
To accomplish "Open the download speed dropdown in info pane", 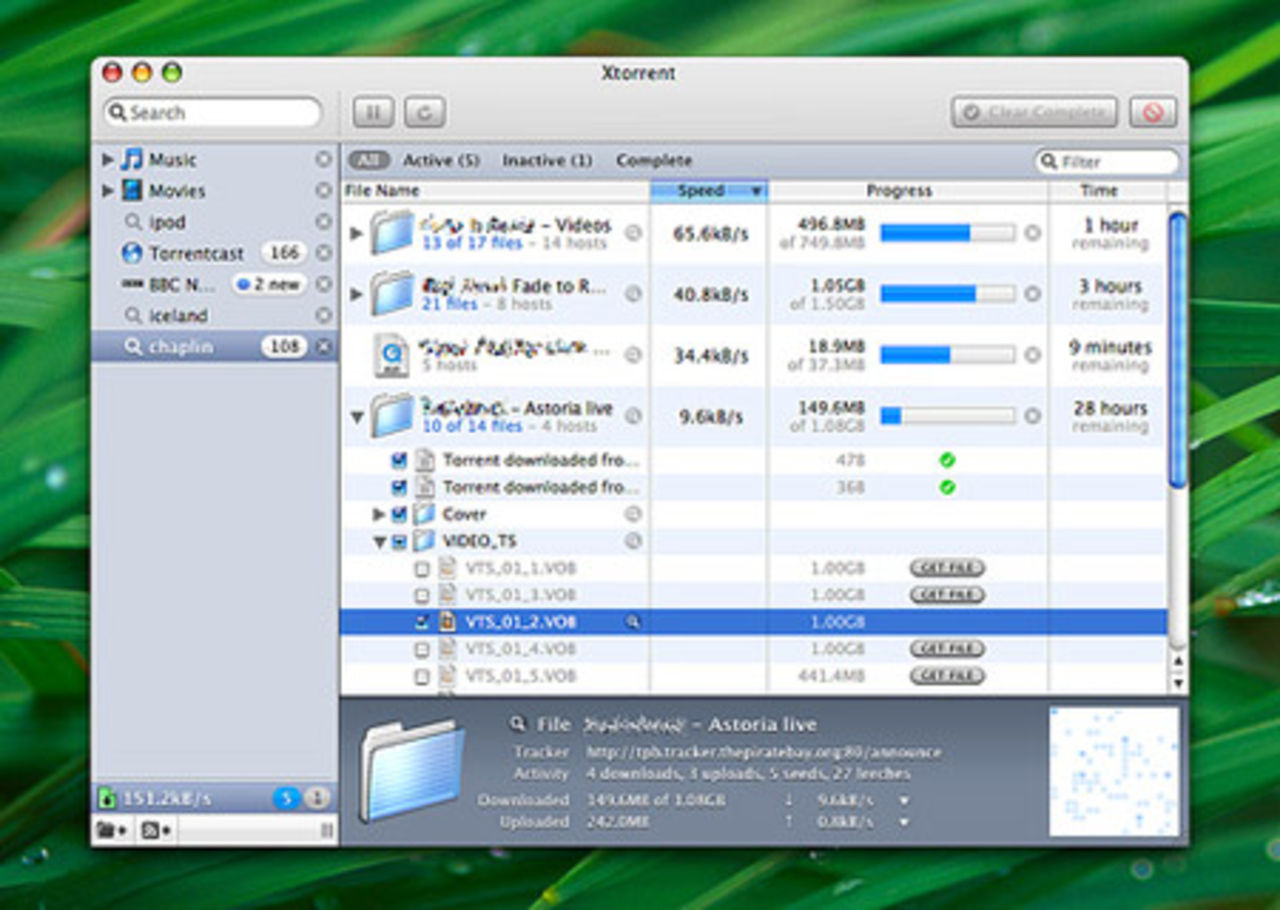I will [x=905, y=800].
